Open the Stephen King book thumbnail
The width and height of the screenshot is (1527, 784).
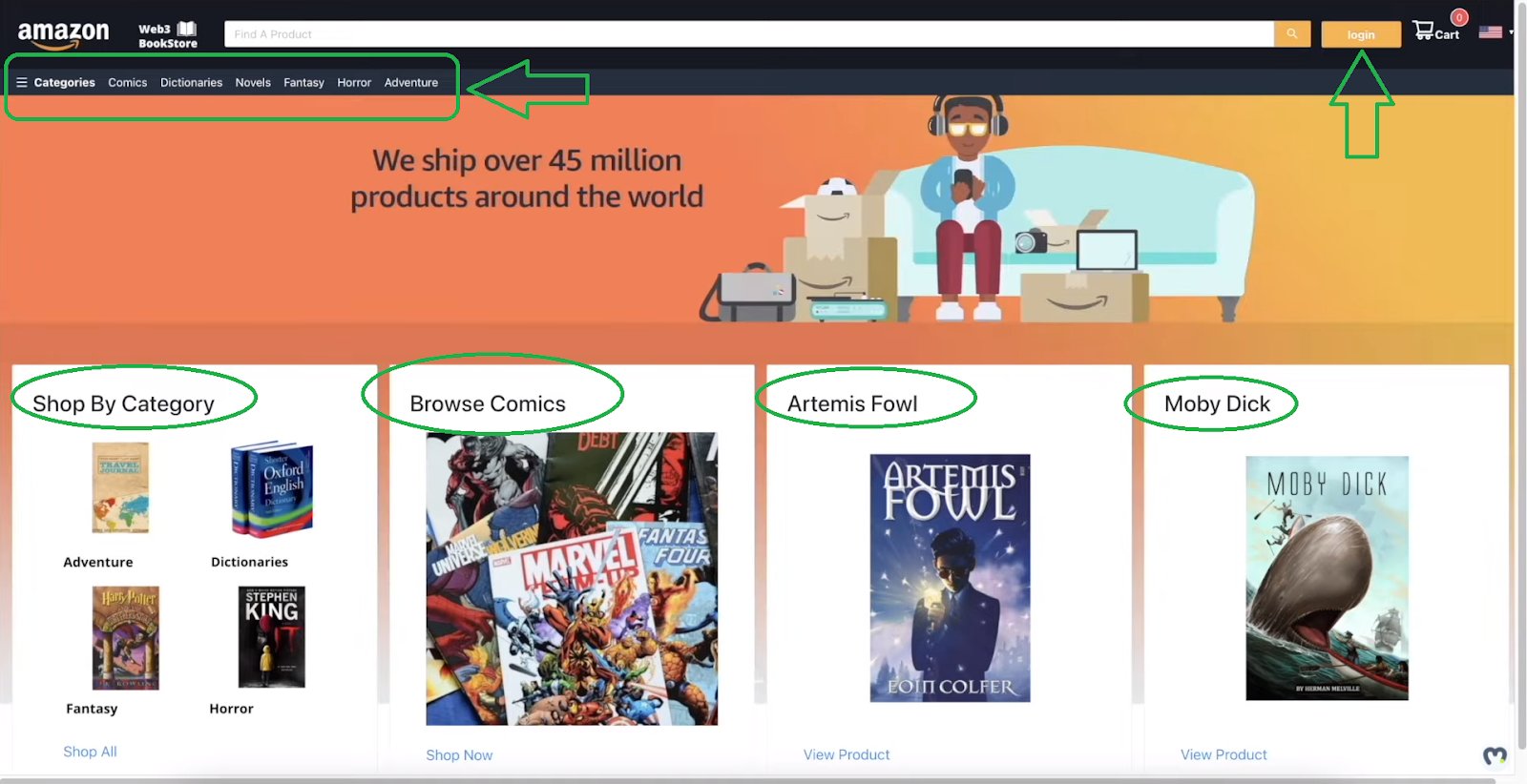pos(271,637)
